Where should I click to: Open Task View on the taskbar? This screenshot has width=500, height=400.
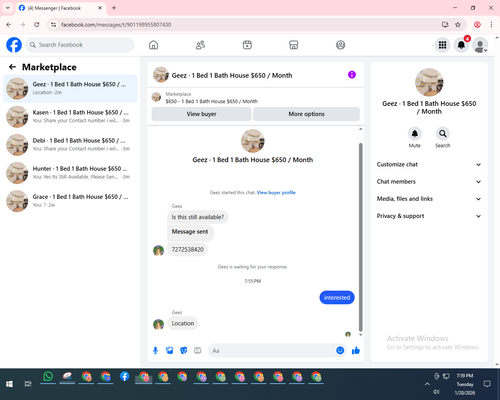(x=28, y=384)
